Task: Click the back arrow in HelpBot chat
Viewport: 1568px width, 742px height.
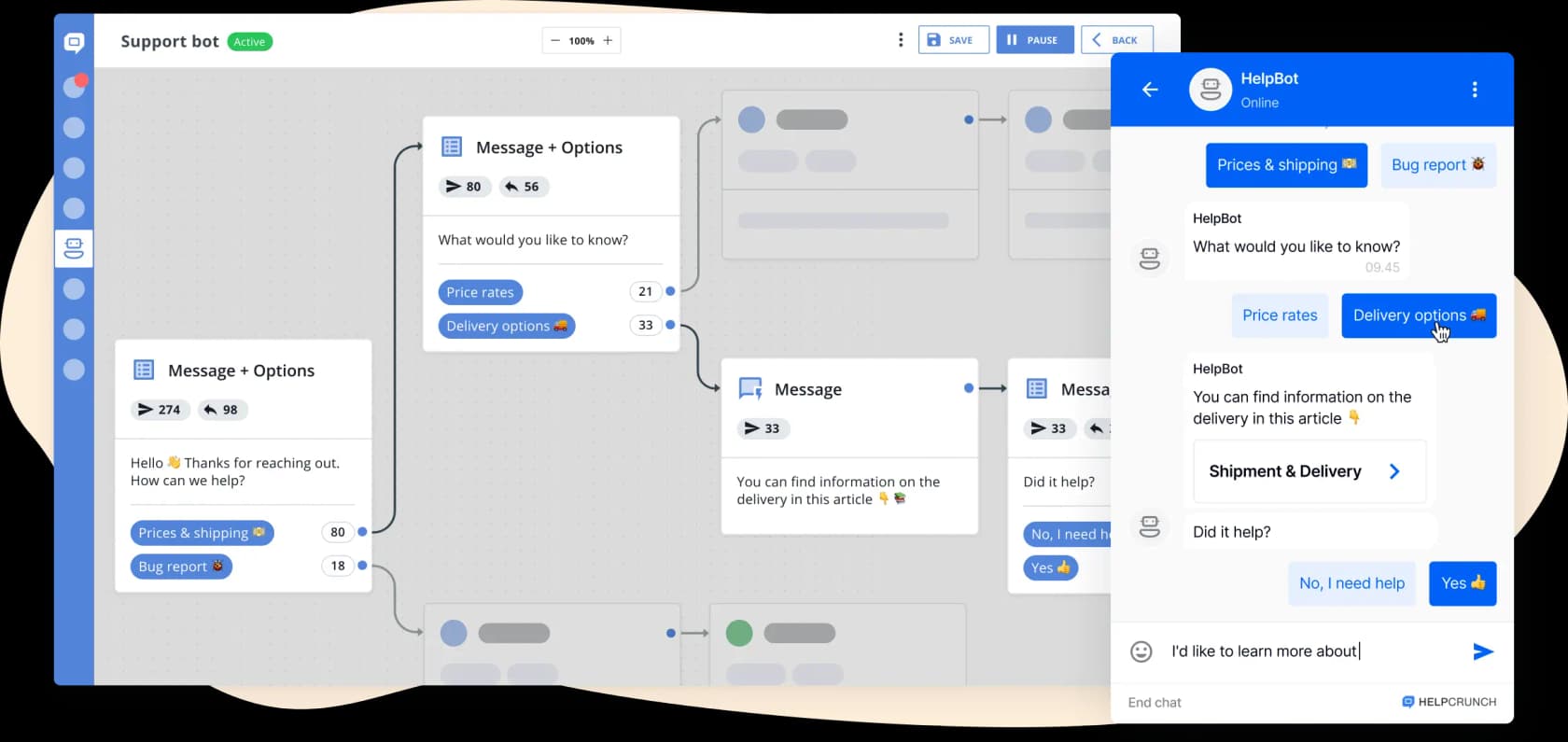Action: 1150,90
